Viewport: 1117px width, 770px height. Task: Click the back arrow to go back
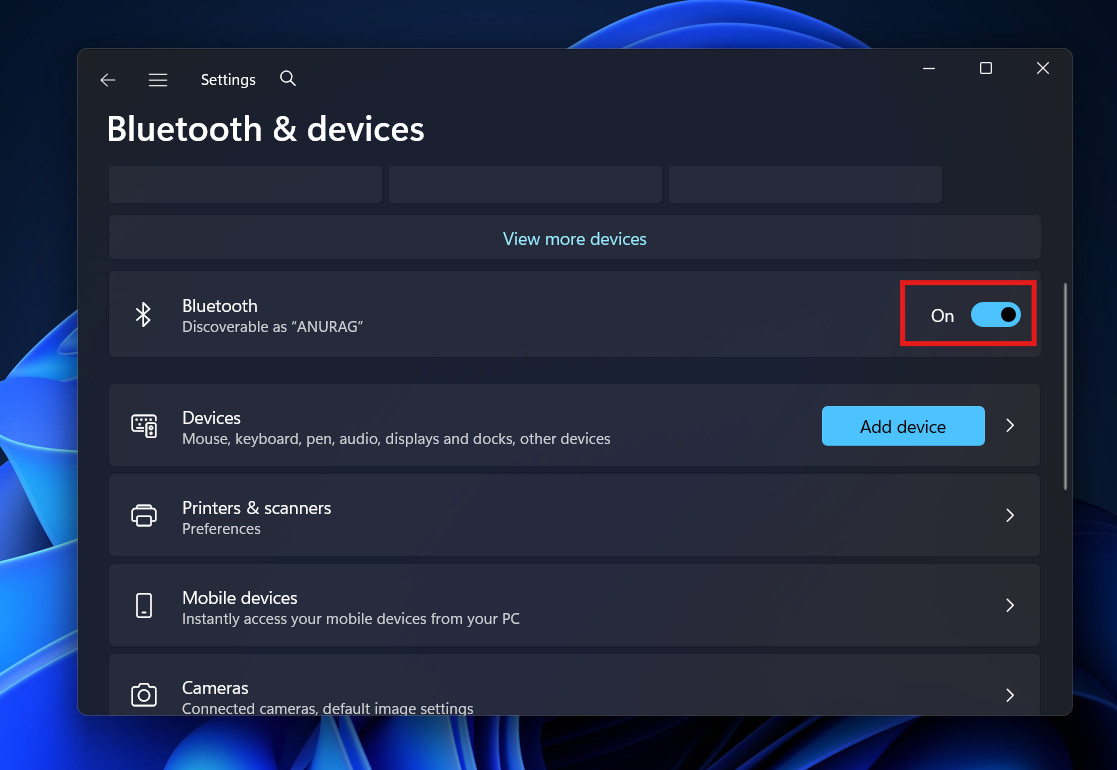tap(107, 79)
